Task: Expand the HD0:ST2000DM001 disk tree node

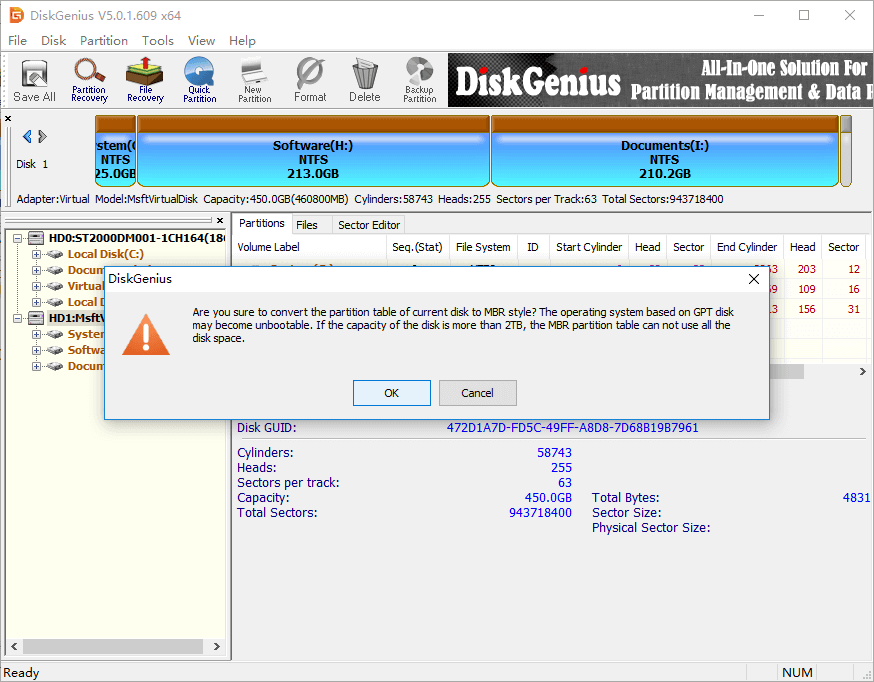Action: click(x=19, y=238)
